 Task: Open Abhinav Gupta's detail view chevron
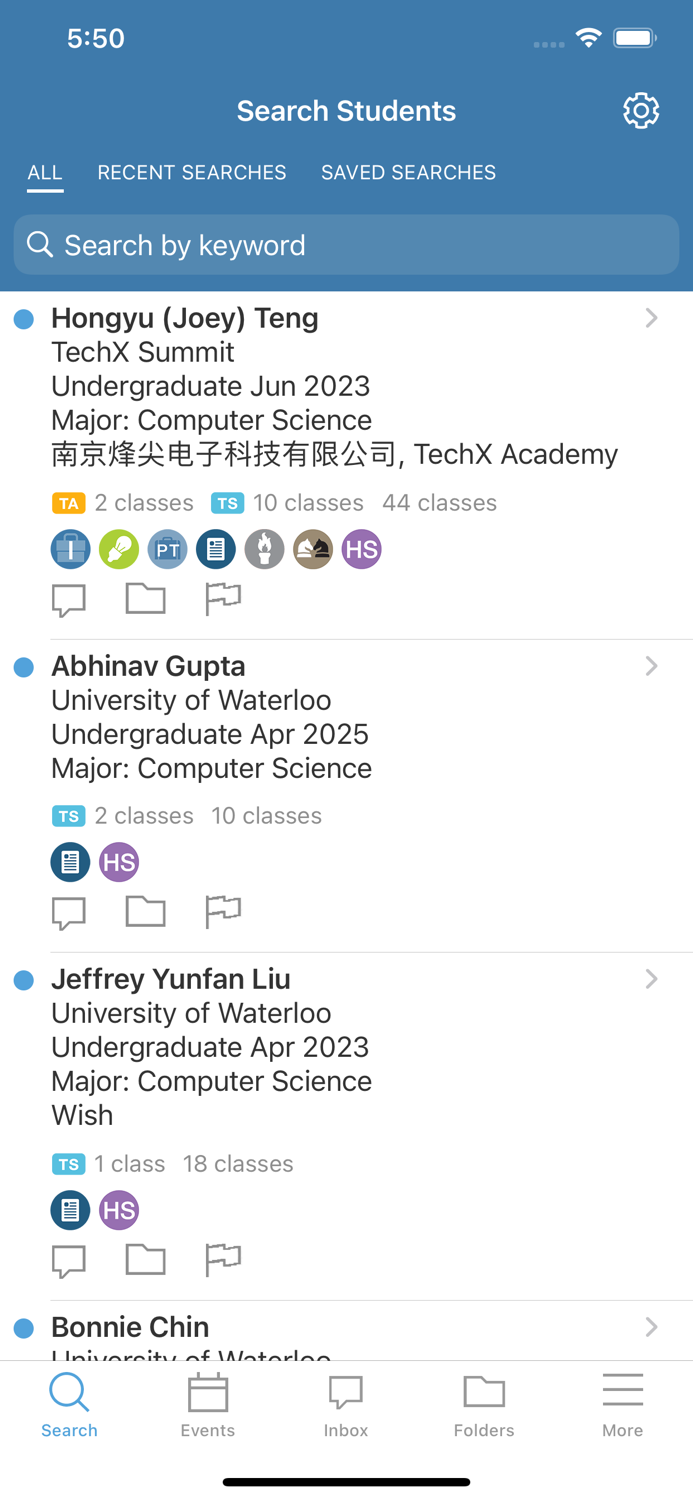[x=652, y=665]
